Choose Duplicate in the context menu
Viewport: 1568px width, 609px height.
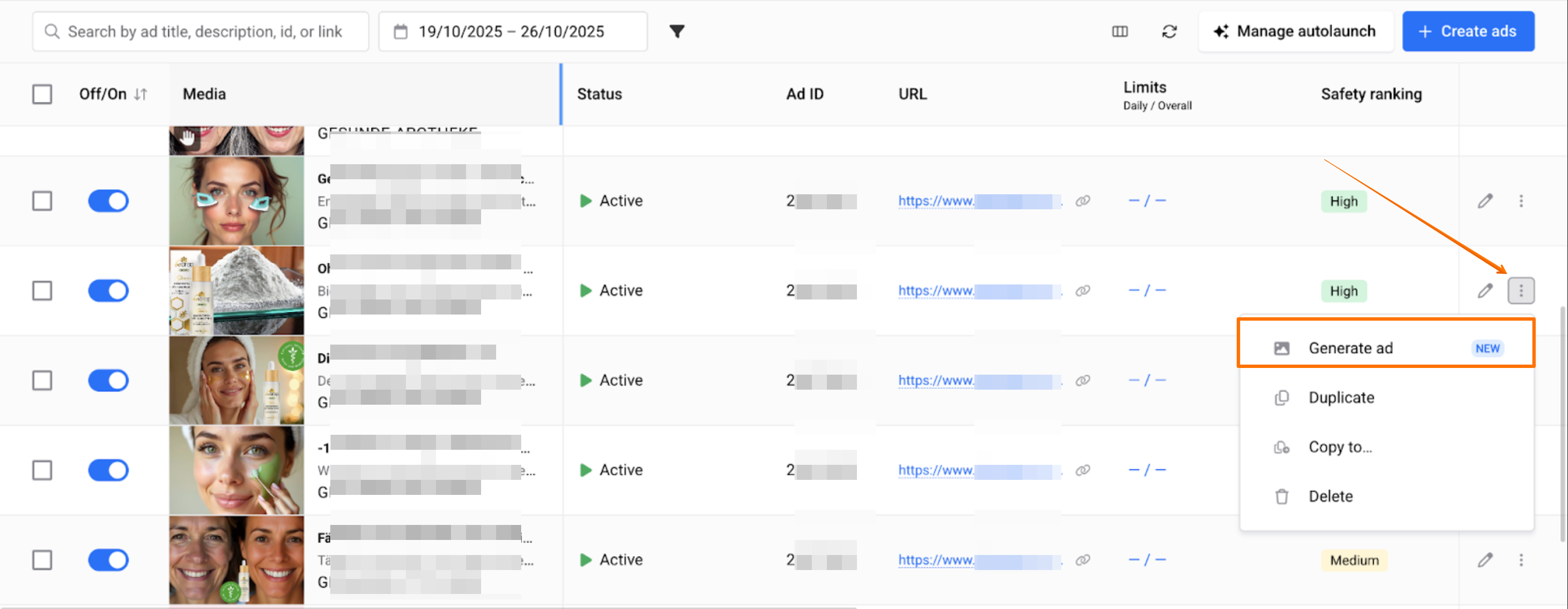pos(1341,398)
